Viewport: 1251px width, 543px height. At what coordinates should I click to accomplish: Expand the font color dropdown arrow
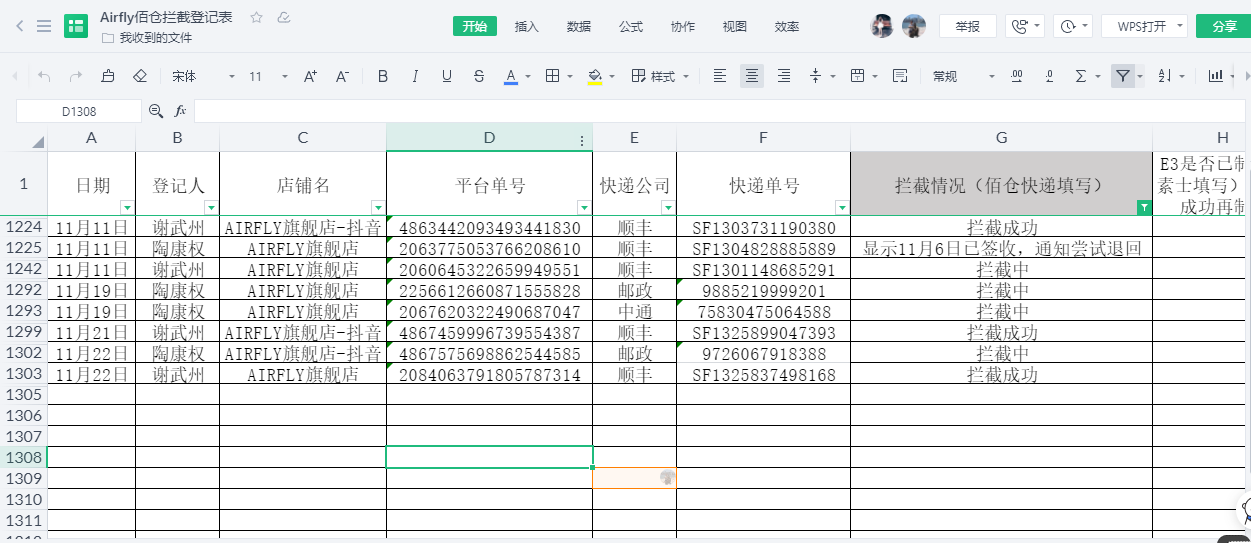[x=528, y=77]
